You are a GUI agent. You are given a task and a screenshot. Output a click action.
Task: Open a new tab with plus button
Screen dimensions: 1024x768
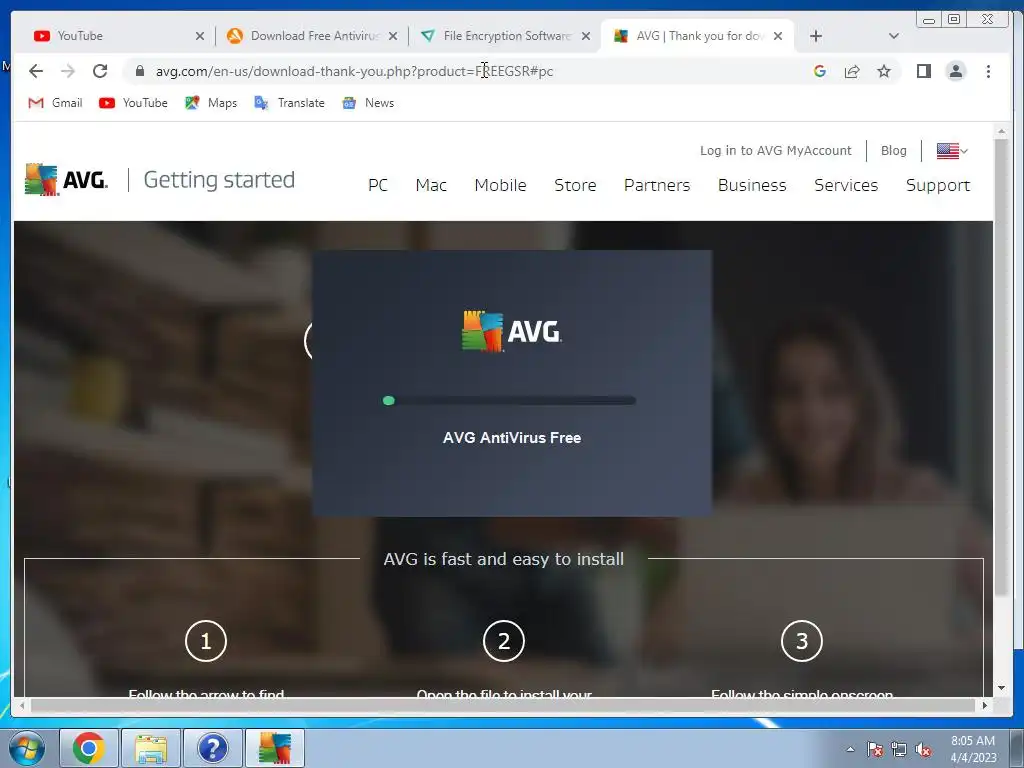(x=816, y=36)
